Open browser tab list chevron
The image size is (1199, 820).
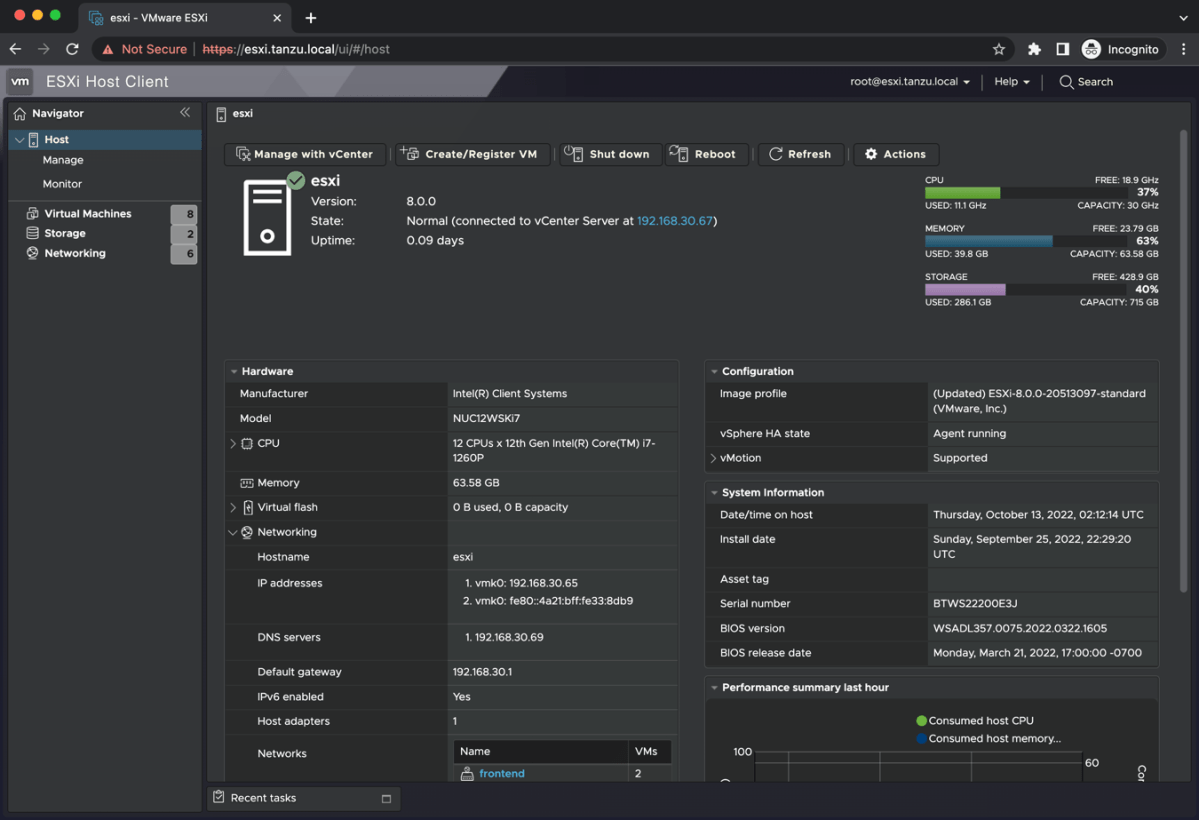(1183, 18)
